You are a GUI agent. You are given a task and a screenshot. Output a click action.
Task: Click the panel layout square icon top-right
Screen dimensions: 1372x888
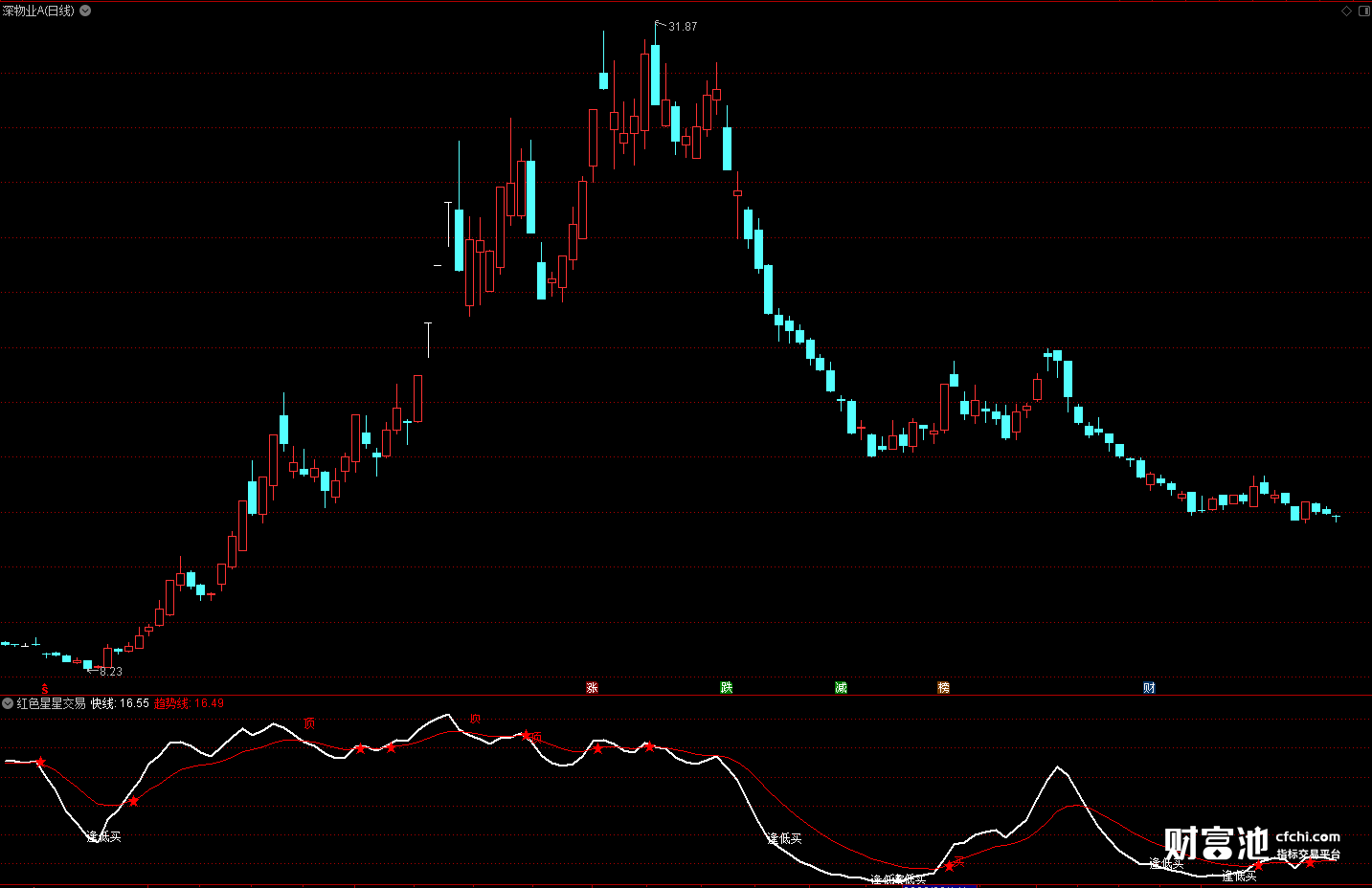1363,11
